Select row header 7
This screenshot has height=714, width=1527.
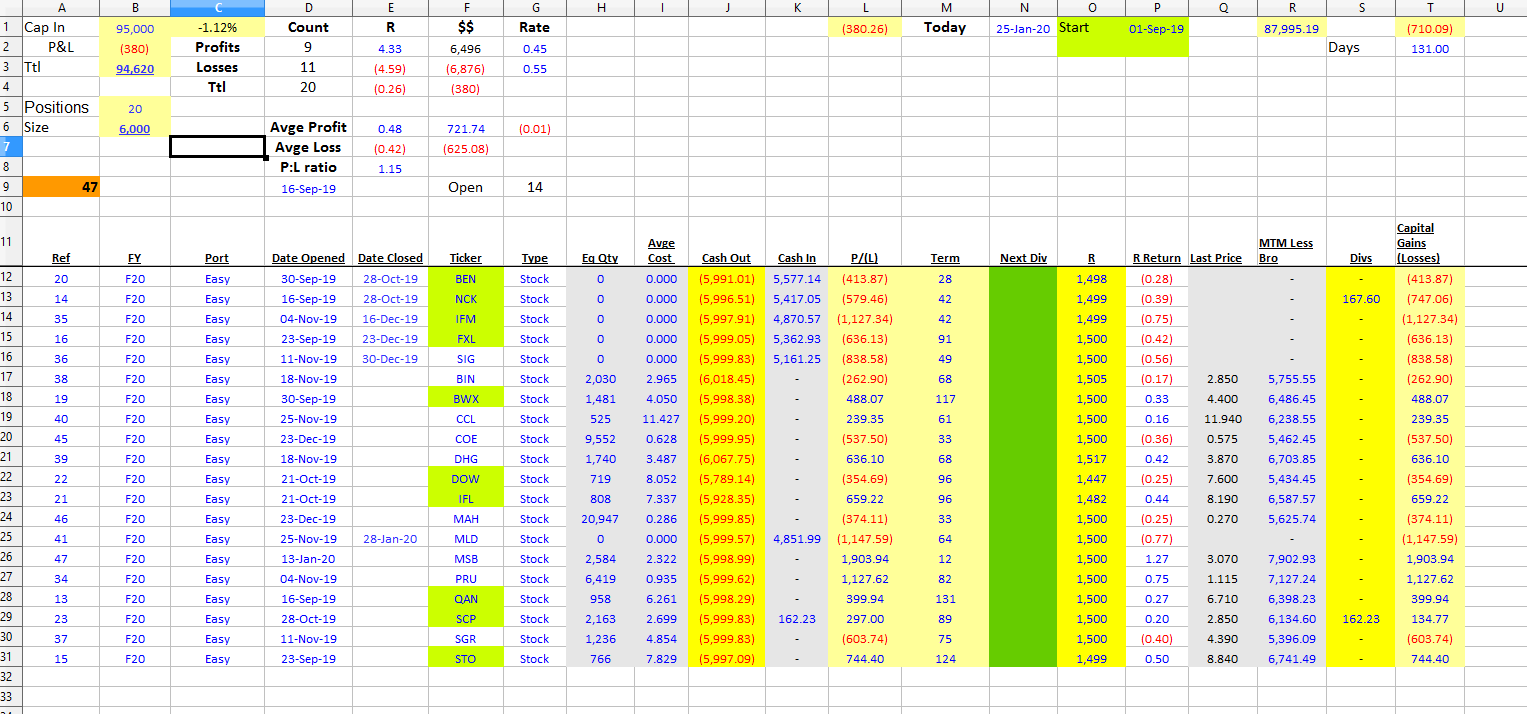coord(10,147)
